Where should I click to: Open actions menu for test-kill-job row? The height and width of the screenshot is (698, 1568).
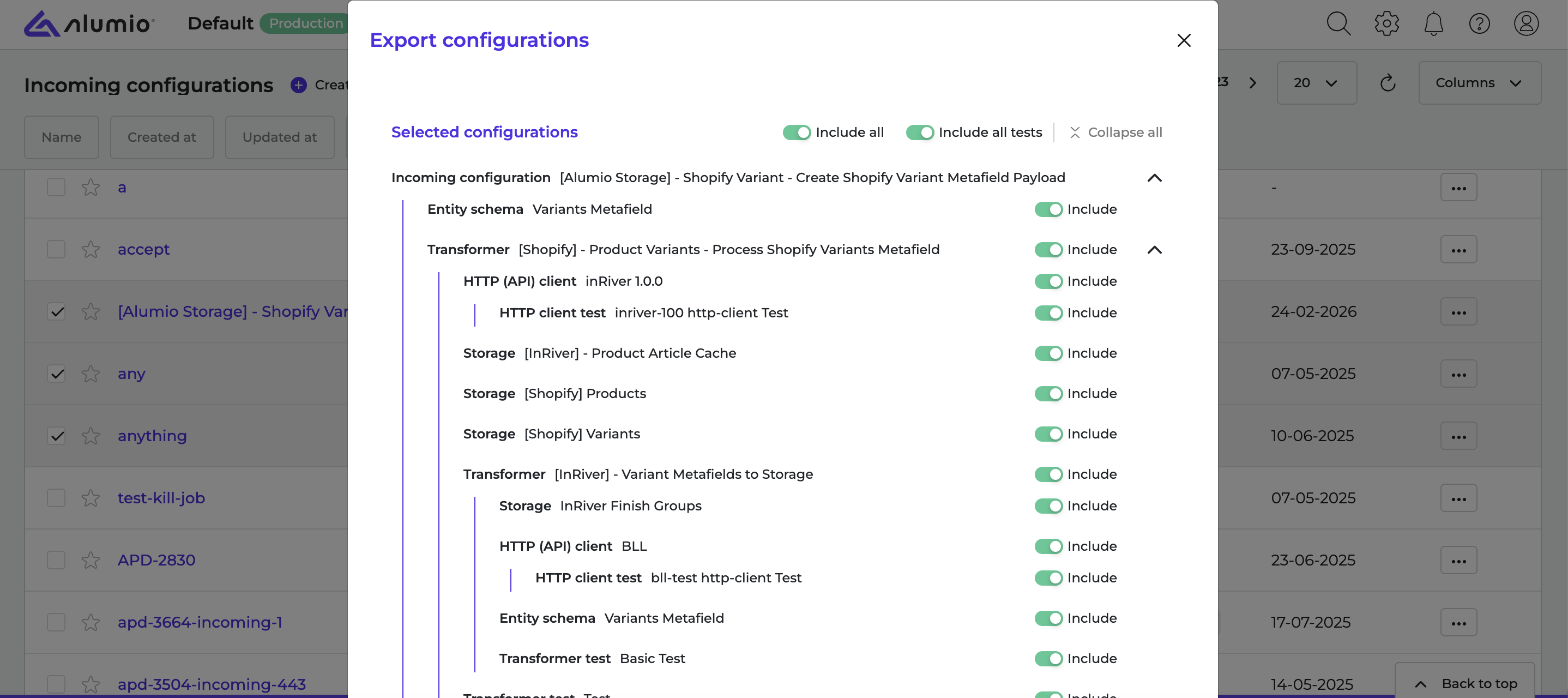(1458, 498)
